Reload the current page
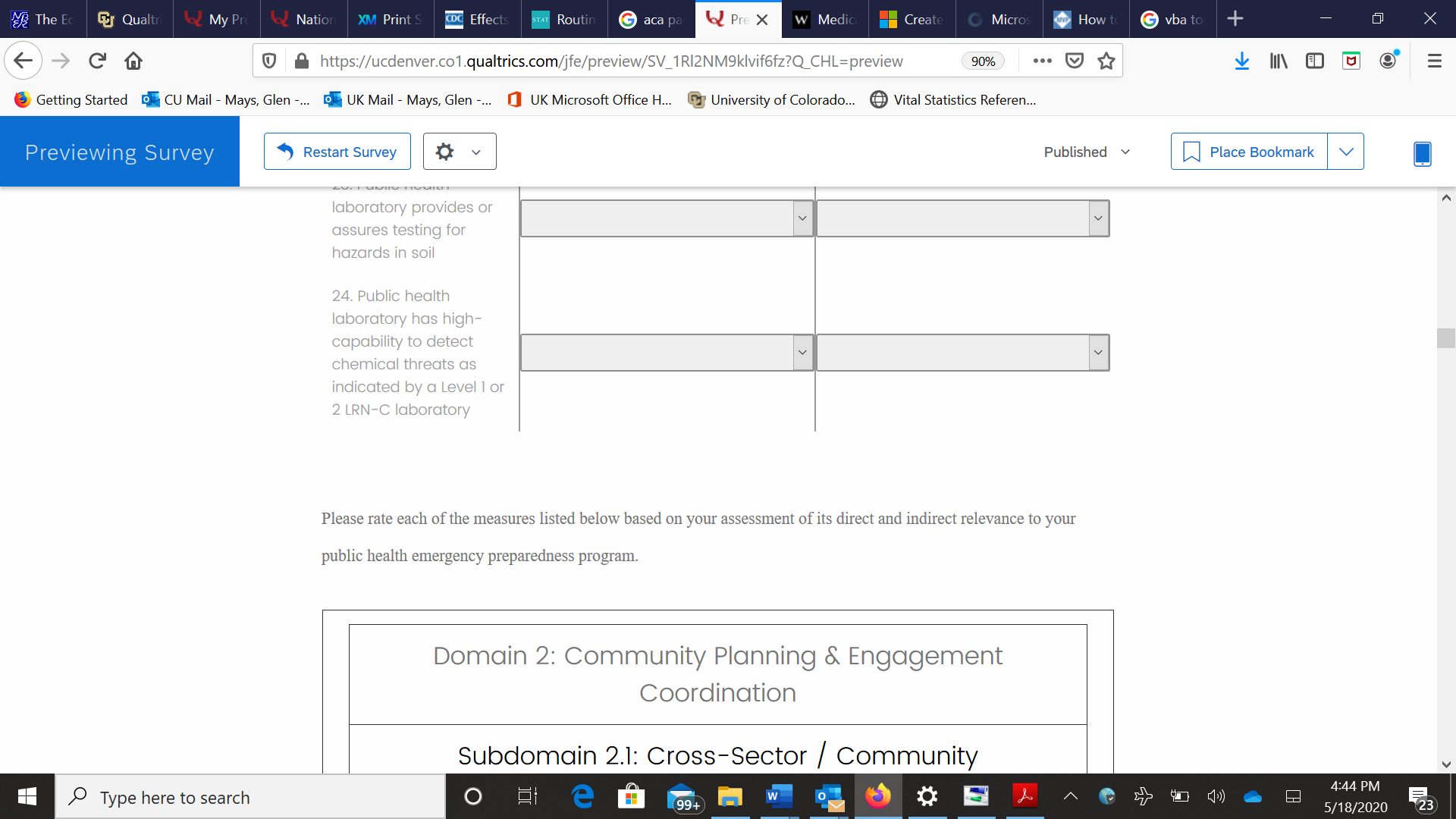The width and height of the screenshot is (1456, 819). point(97,61)
